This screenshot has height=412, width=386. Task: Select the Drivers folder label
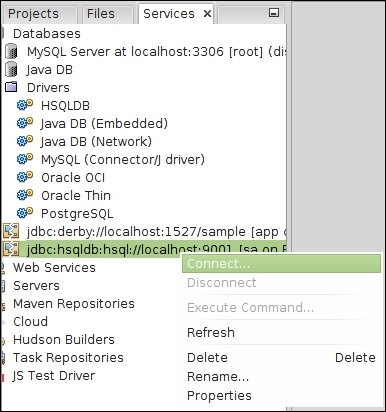click(x=48, y=88)
